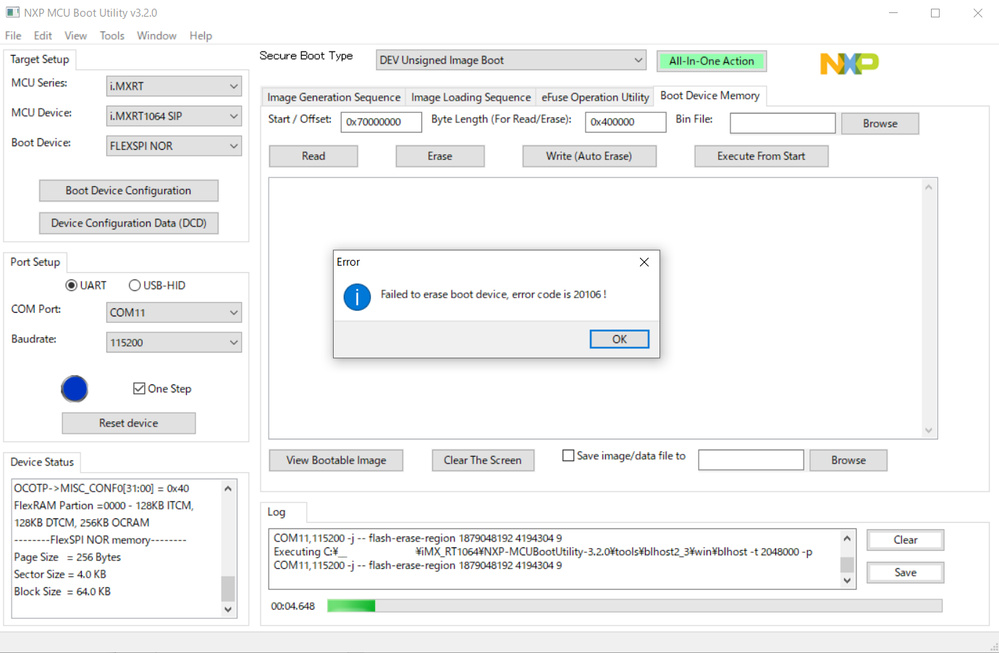Open the MCU Device dropdown
This screenshot has width=999, height=653.
tap(173, 116)
